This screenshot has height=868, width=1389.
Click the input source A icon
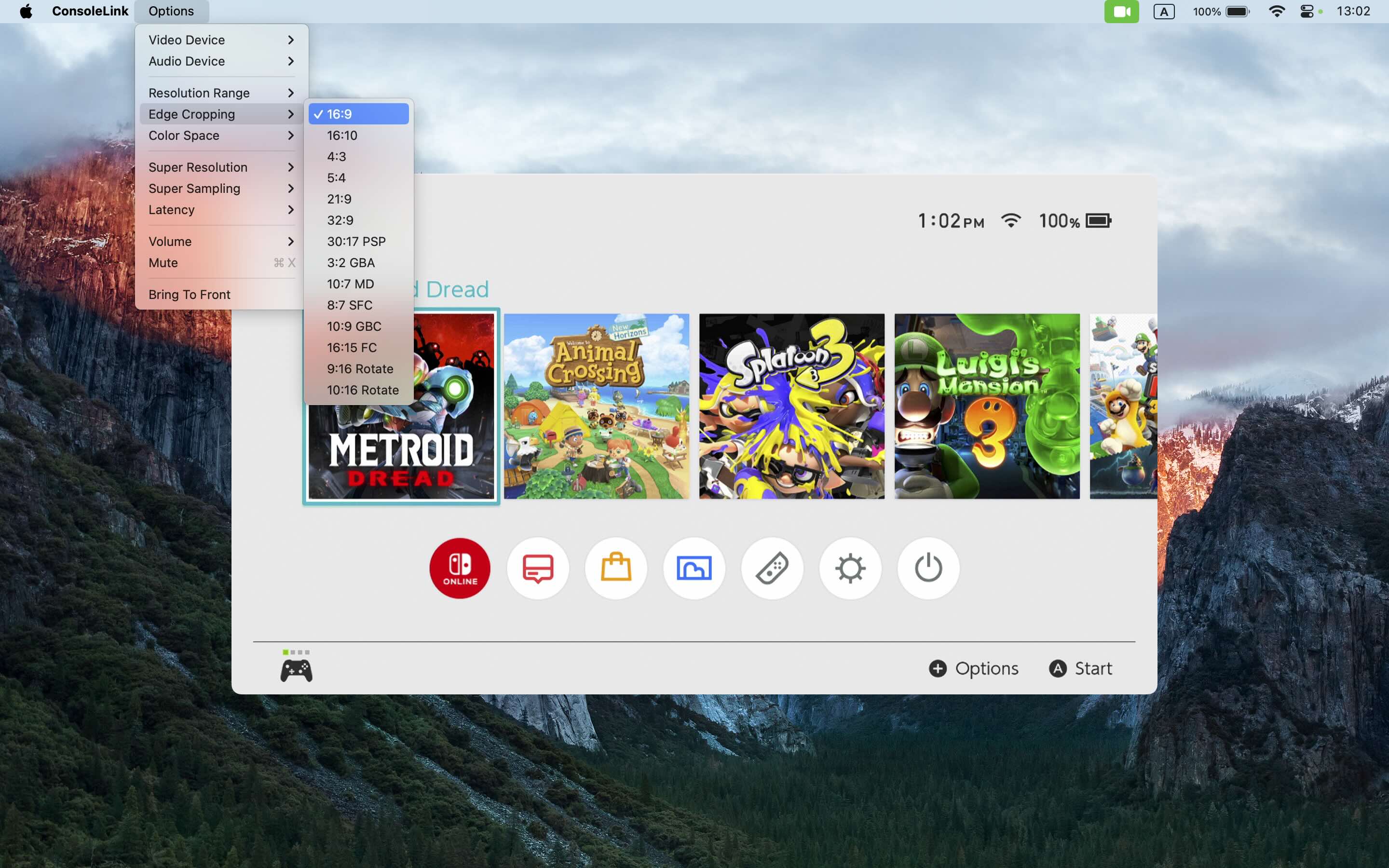[x=1164, y=12]
